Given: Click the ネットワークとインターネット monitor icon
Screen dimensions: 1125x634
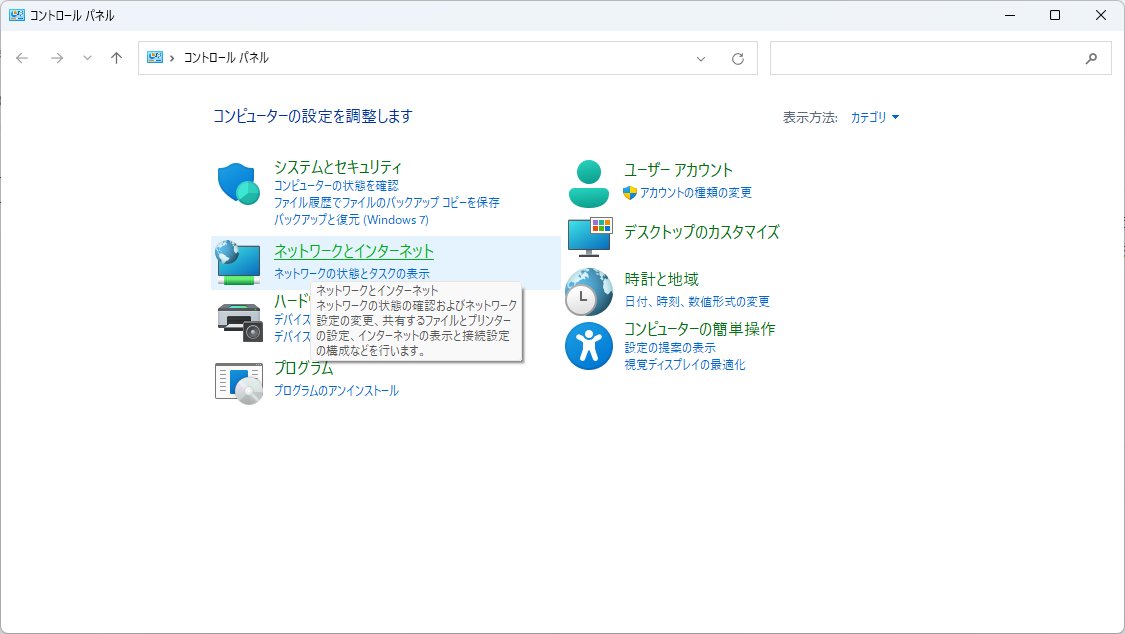Looking at the screenshot, I should click(237, 262).
